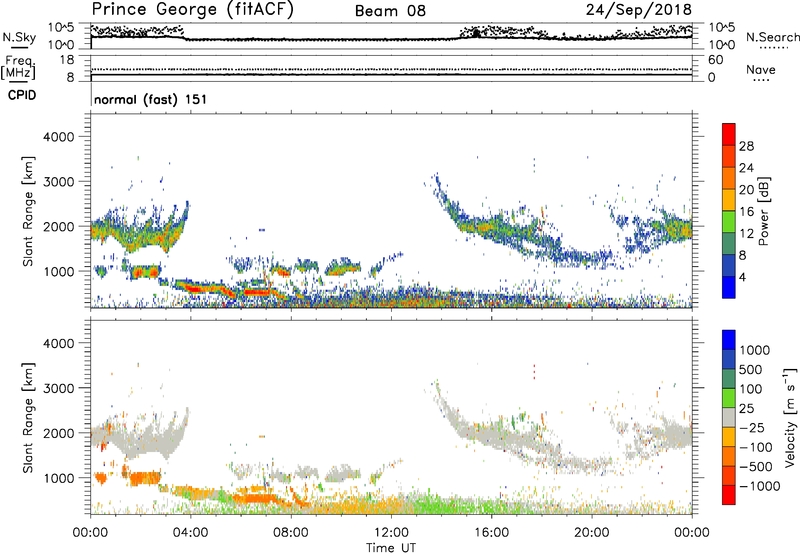800x554 pixels.
Task: Click the "04:00" time tick label
Action: [x=190, y=533]
